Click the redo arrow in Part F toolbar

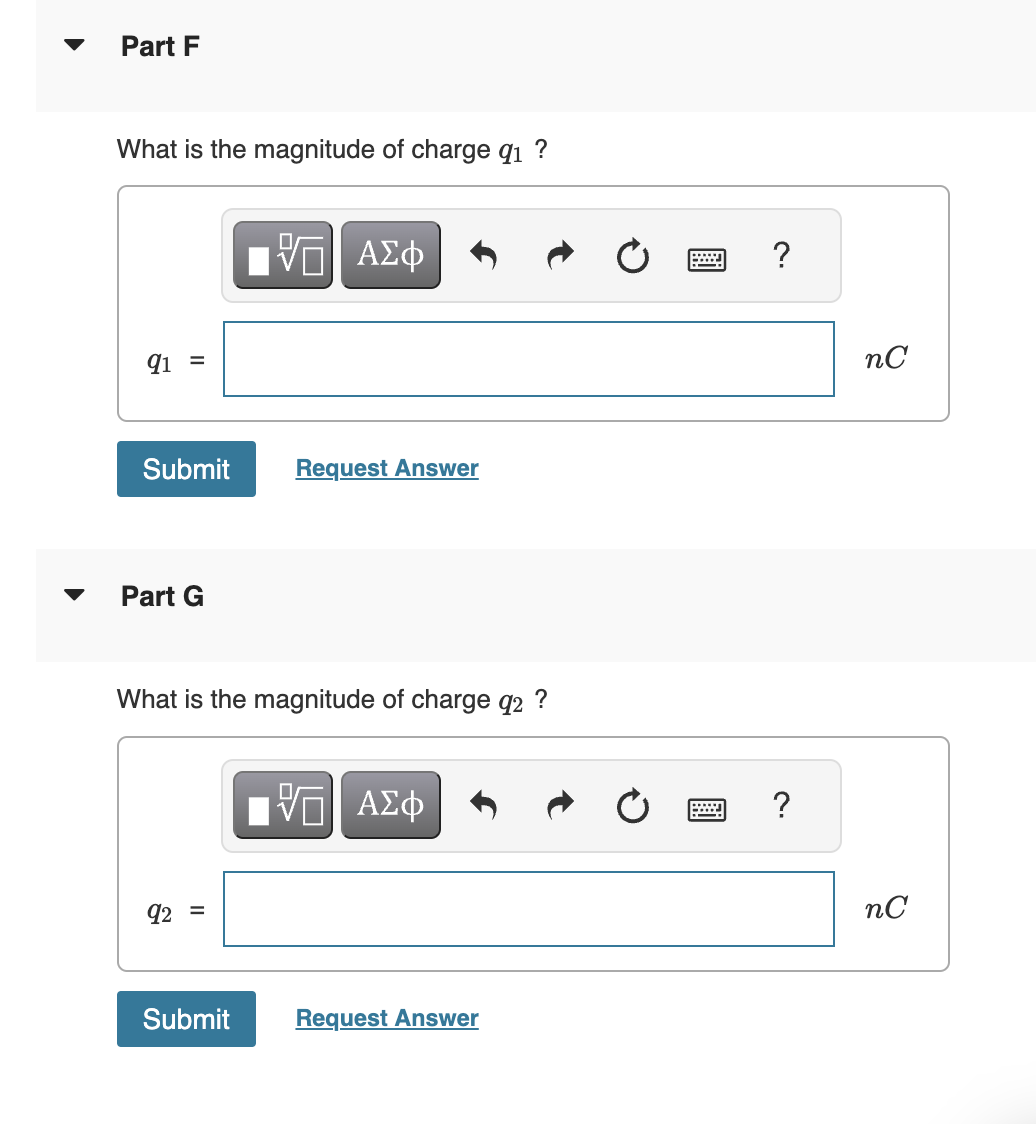(x=559, y=256)
